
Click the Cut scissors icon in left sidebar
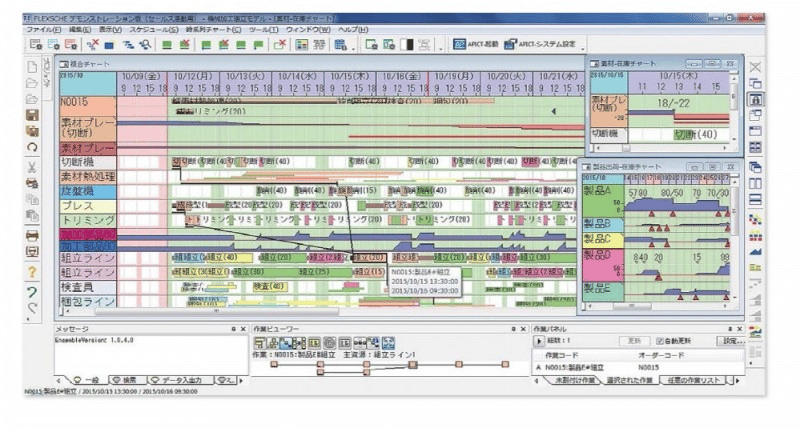(x=32, y=167)
